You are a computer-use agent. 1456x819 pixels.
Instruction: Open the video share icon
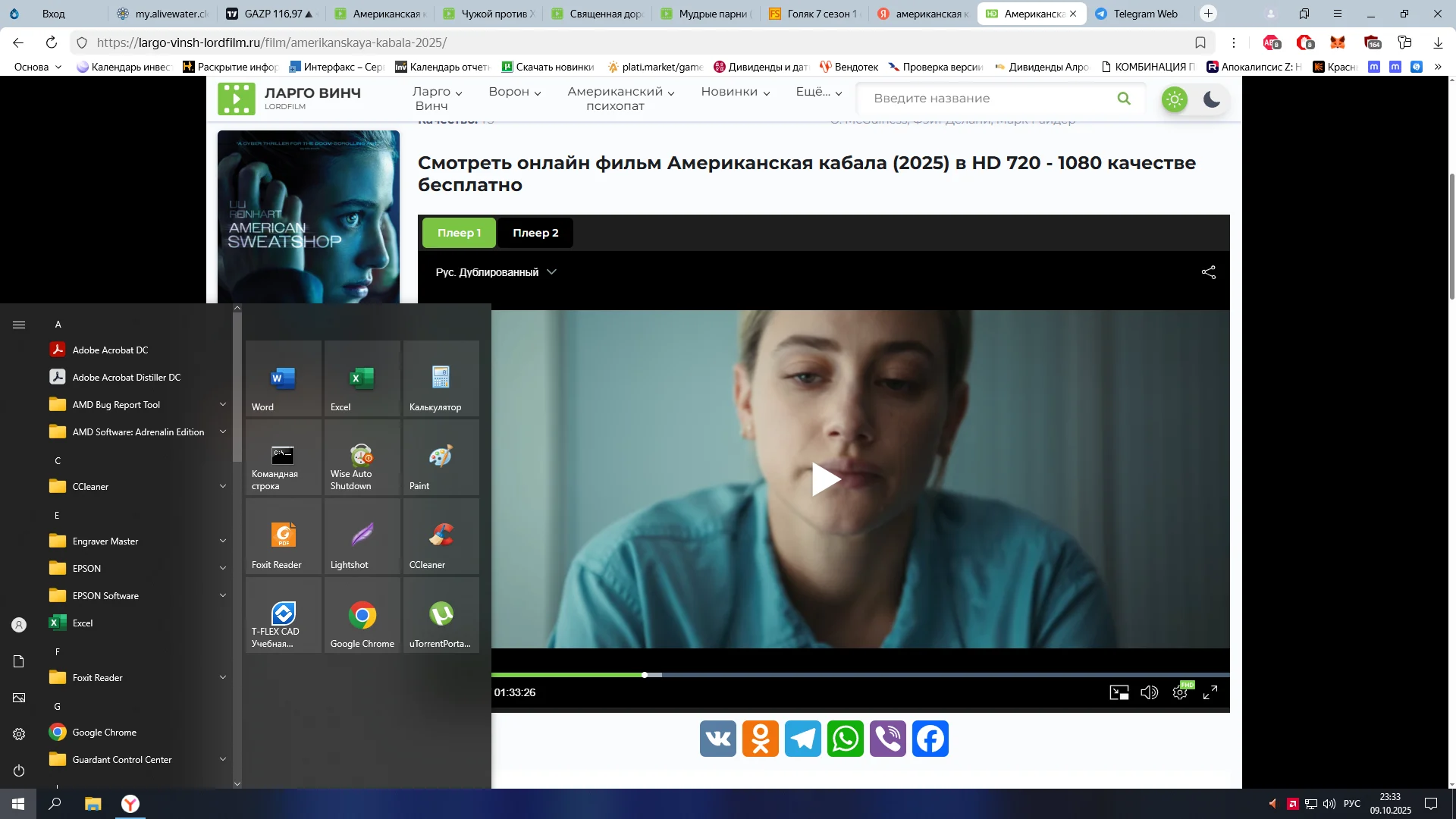1209,272
